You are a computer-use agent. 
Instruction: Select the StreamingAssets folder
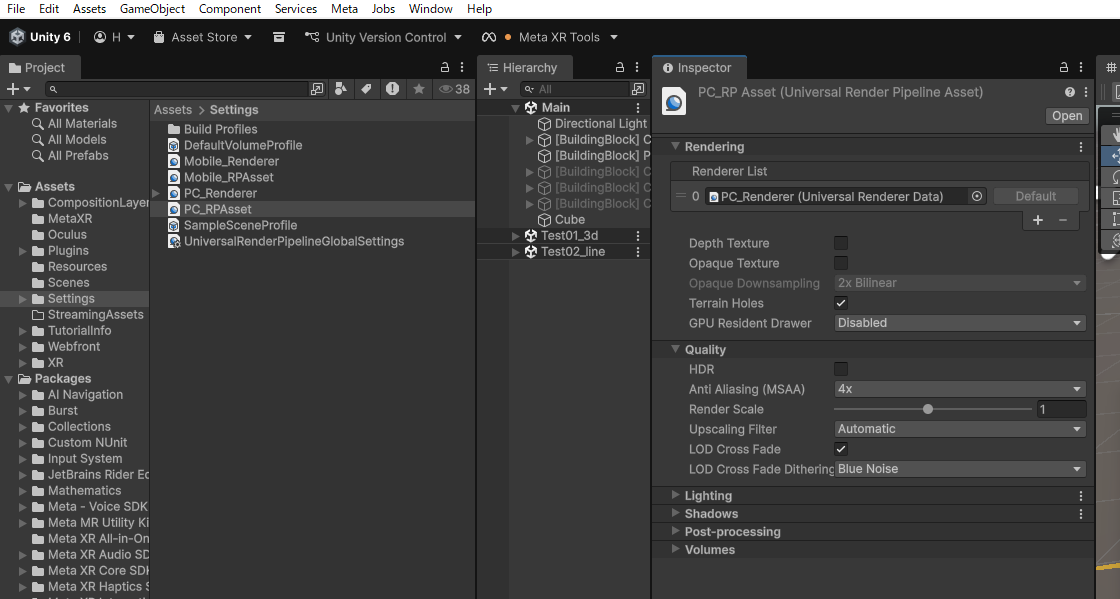point(95,315)
